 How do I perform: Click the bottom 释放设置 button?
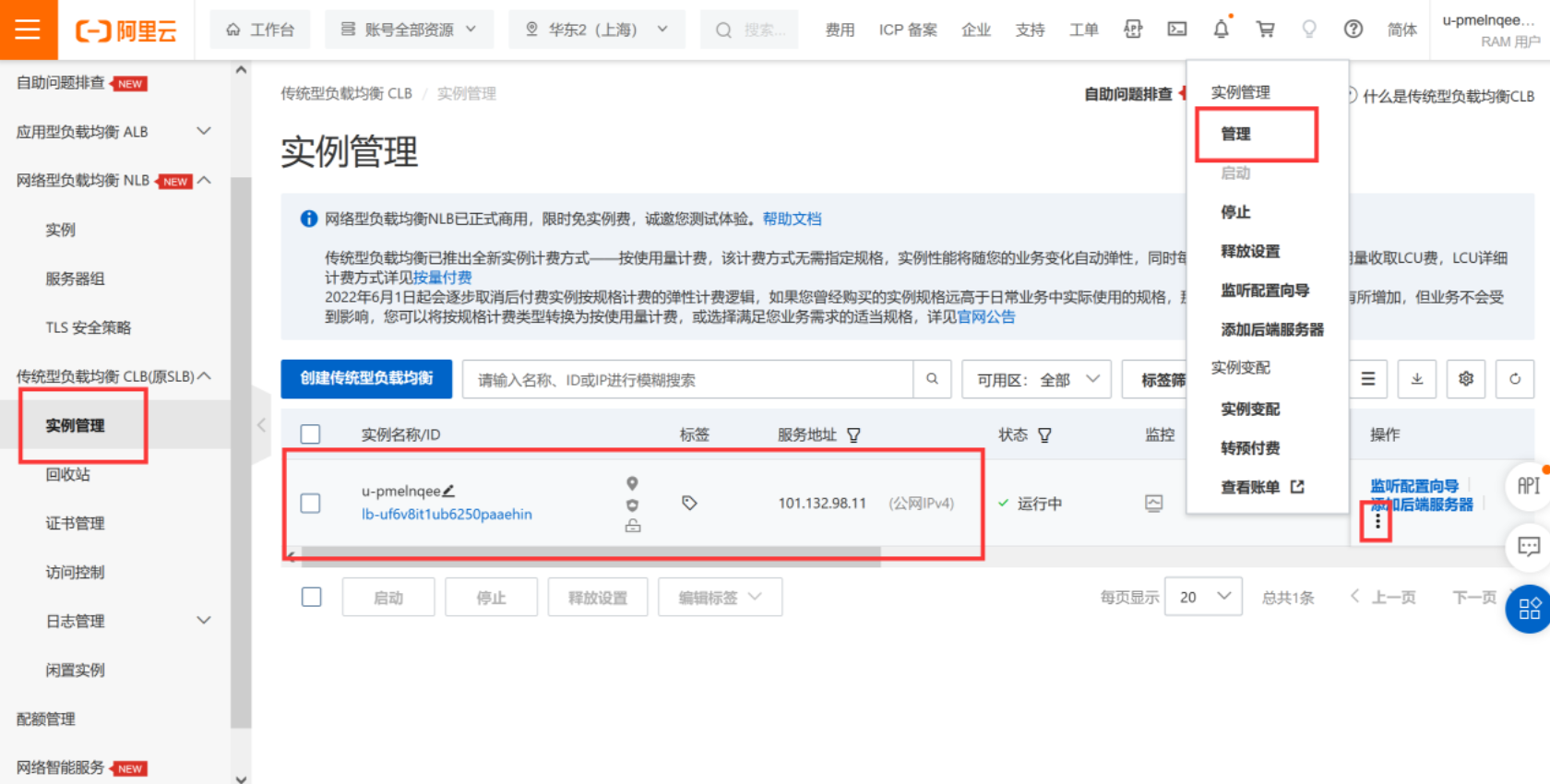point(597,597)
